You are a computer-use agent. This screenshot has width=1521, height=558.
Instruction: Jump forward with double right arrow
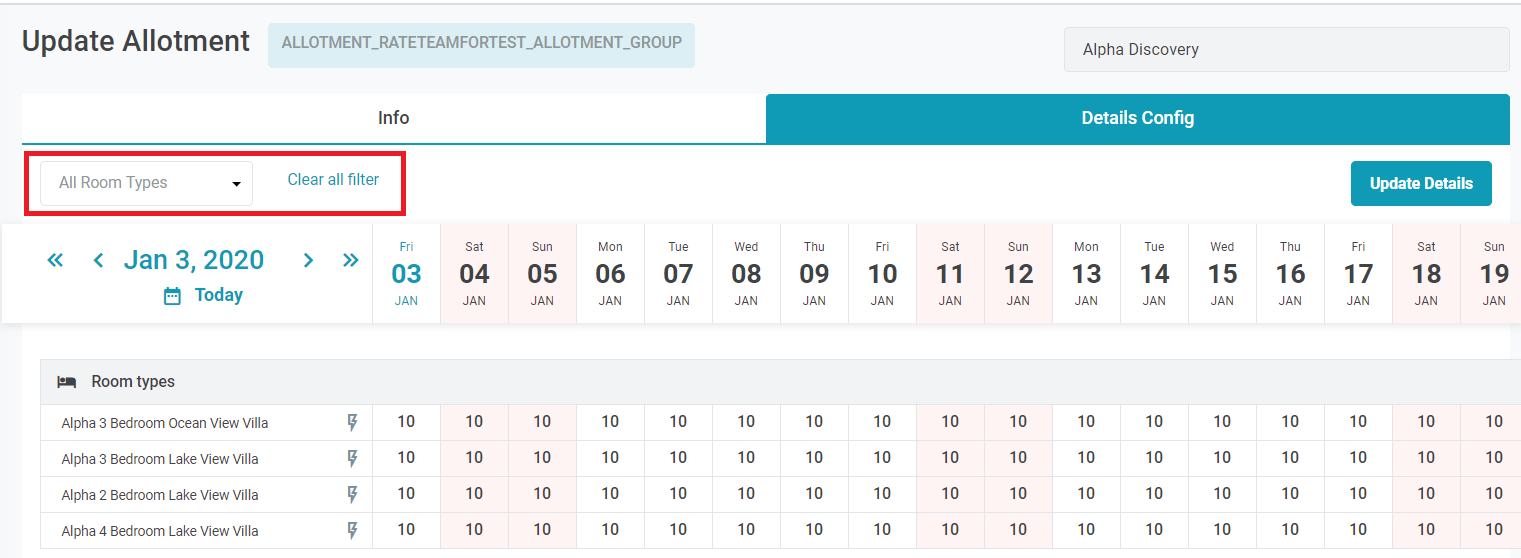point(350,260)
